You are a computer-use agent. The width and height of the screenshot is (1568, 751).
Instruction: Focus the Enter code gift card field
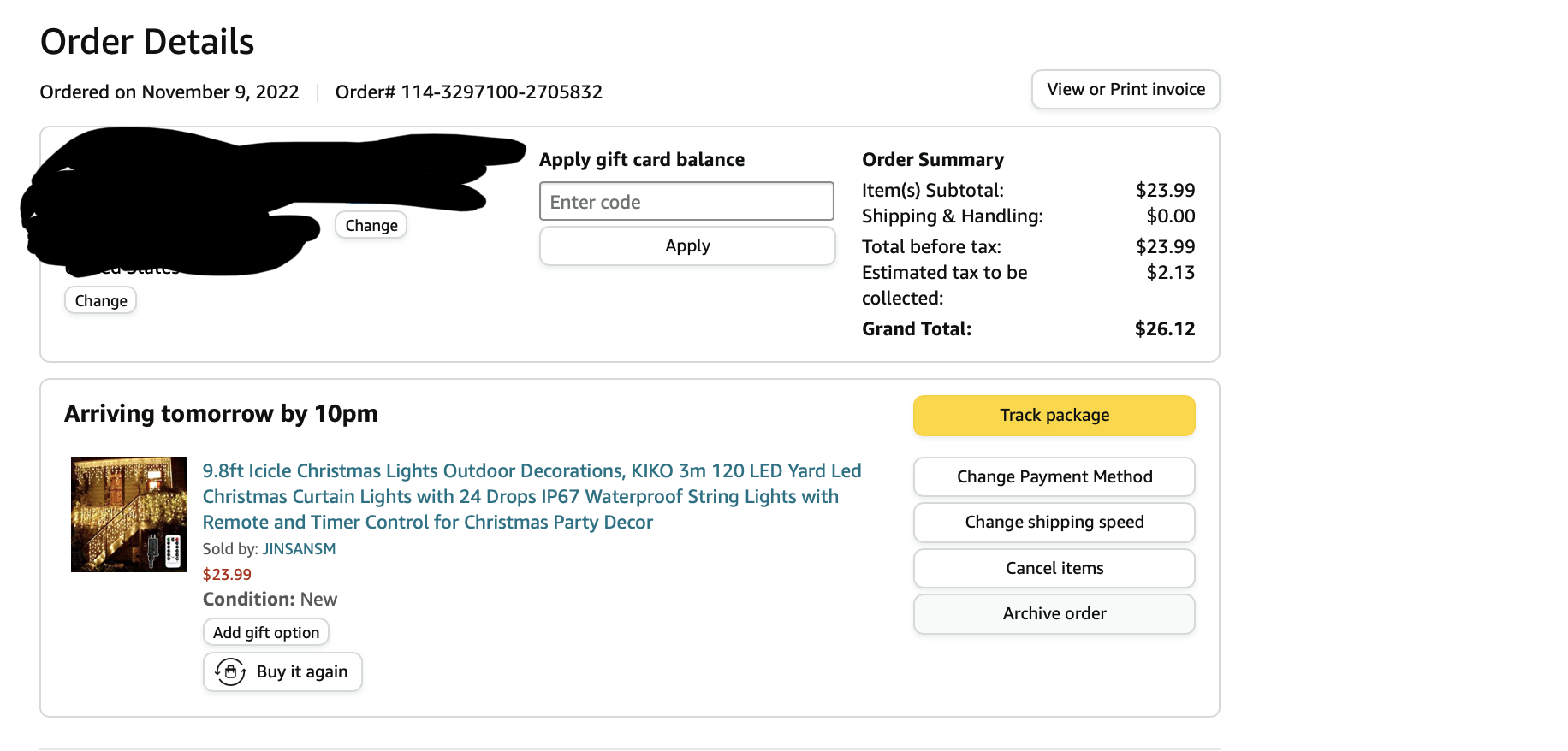click(686, 201)
